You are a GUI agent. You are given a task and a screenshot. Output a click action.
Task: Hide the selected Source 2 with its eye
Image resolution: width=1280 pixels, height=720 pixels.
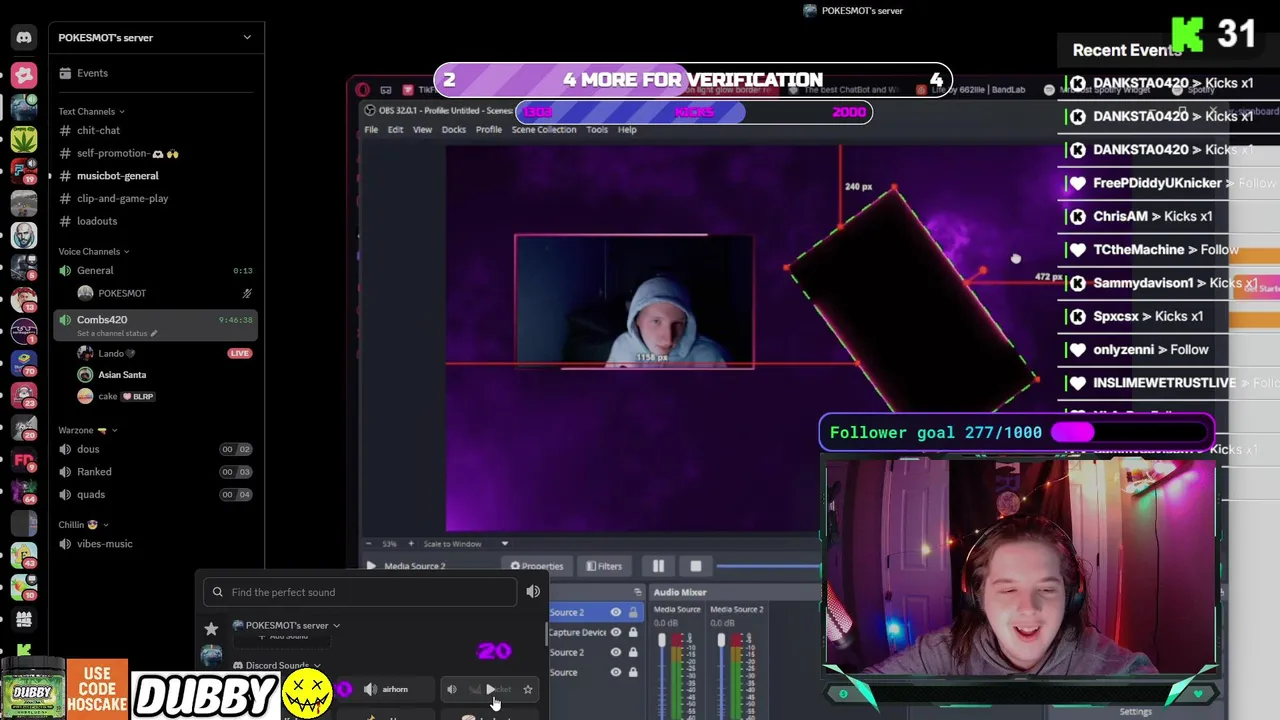click(615, 612)
